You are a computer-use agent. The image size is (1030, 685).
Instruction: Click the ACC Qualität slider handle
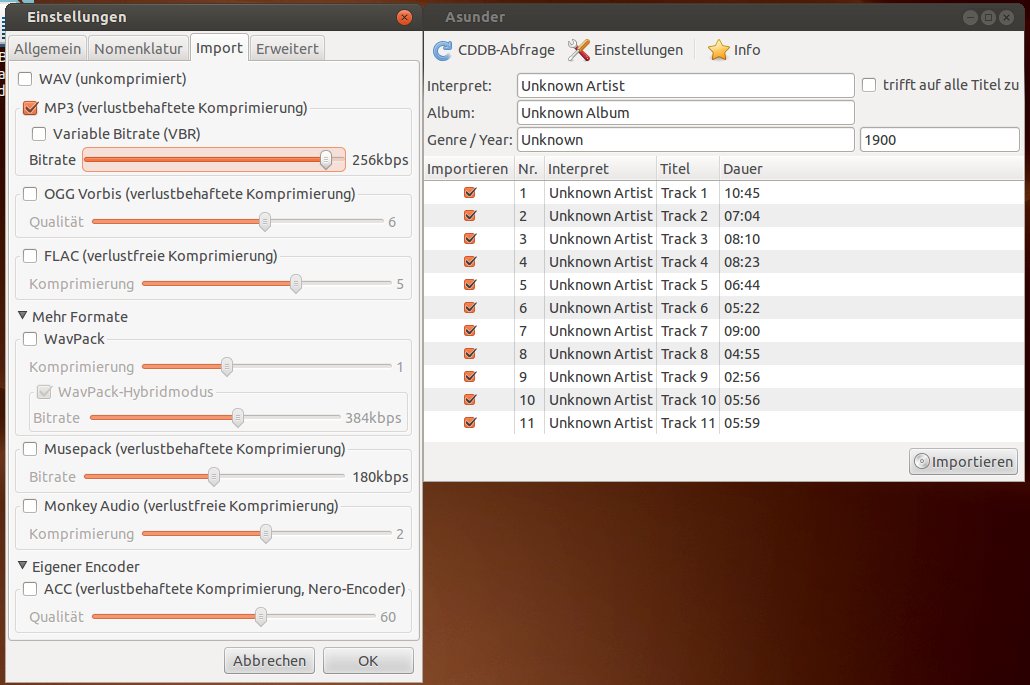tap(261, 617)
